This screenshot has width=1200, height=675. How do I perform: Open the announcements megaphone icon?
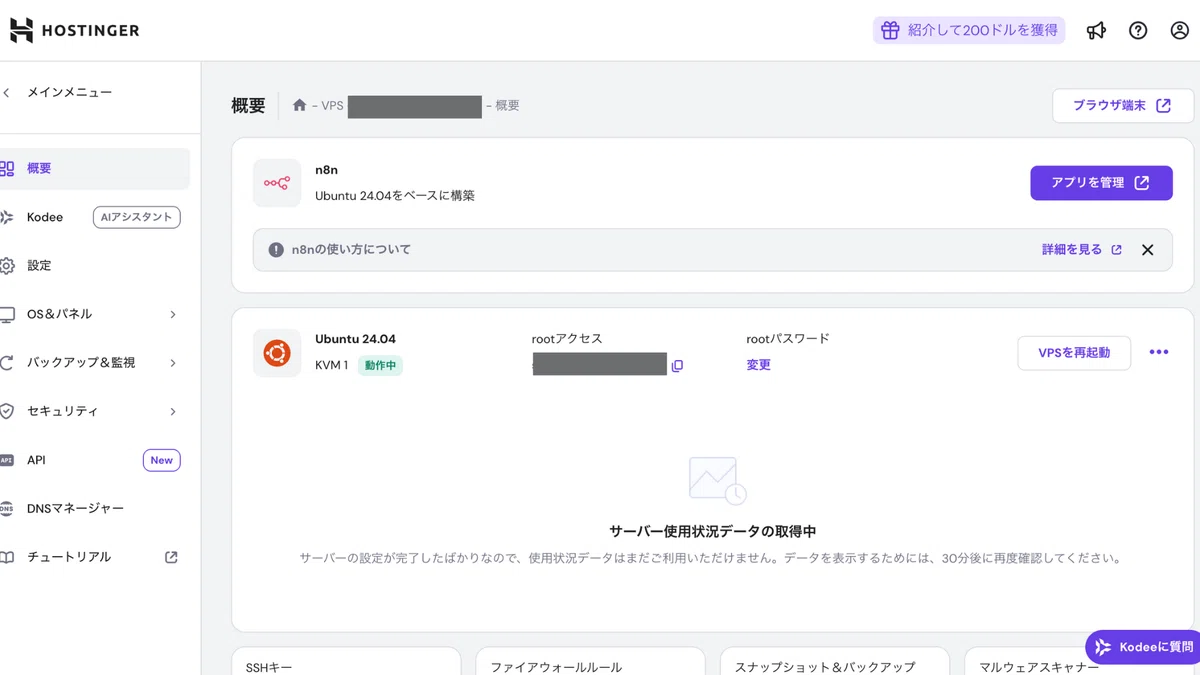(x=1097, y=30)
